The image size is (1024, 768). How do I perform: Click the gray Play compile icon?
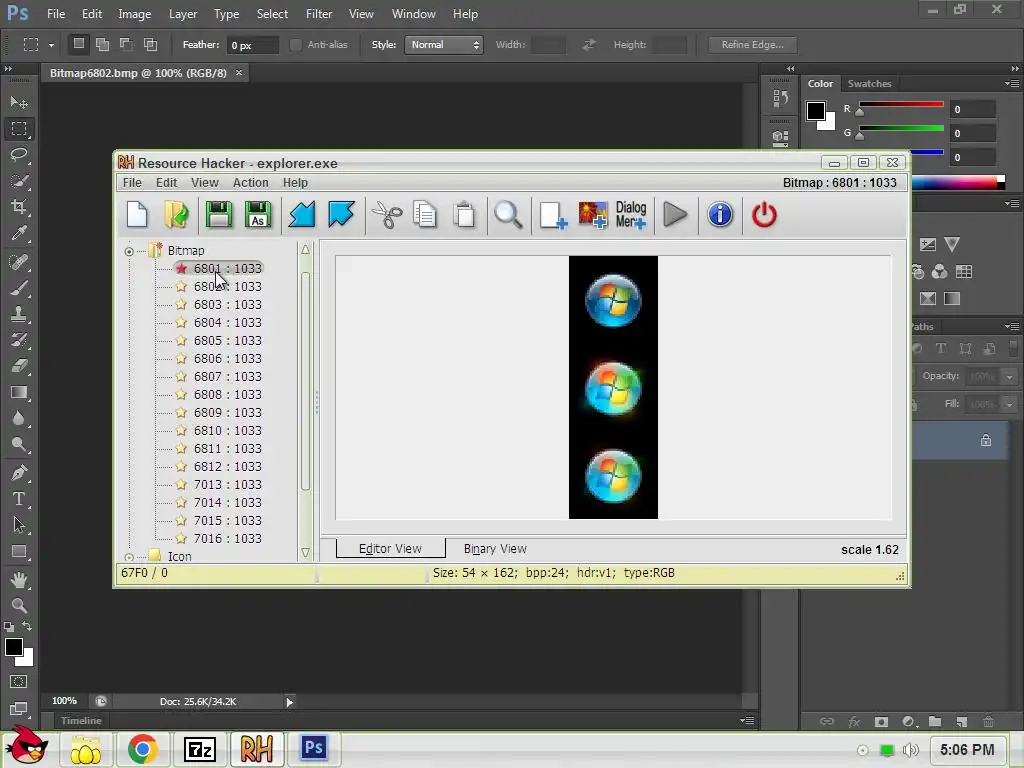click(x=675, y=215)
